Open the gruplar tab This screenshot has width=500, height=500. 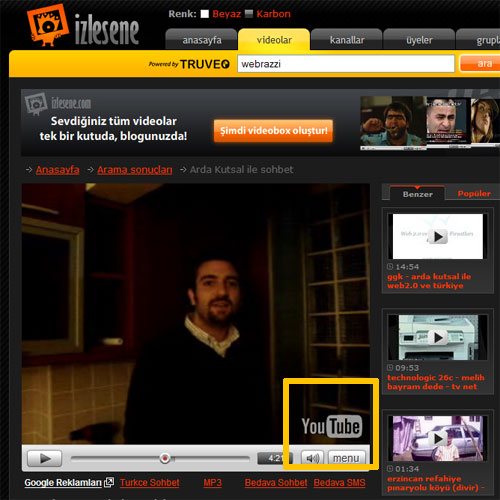(479, 40)
